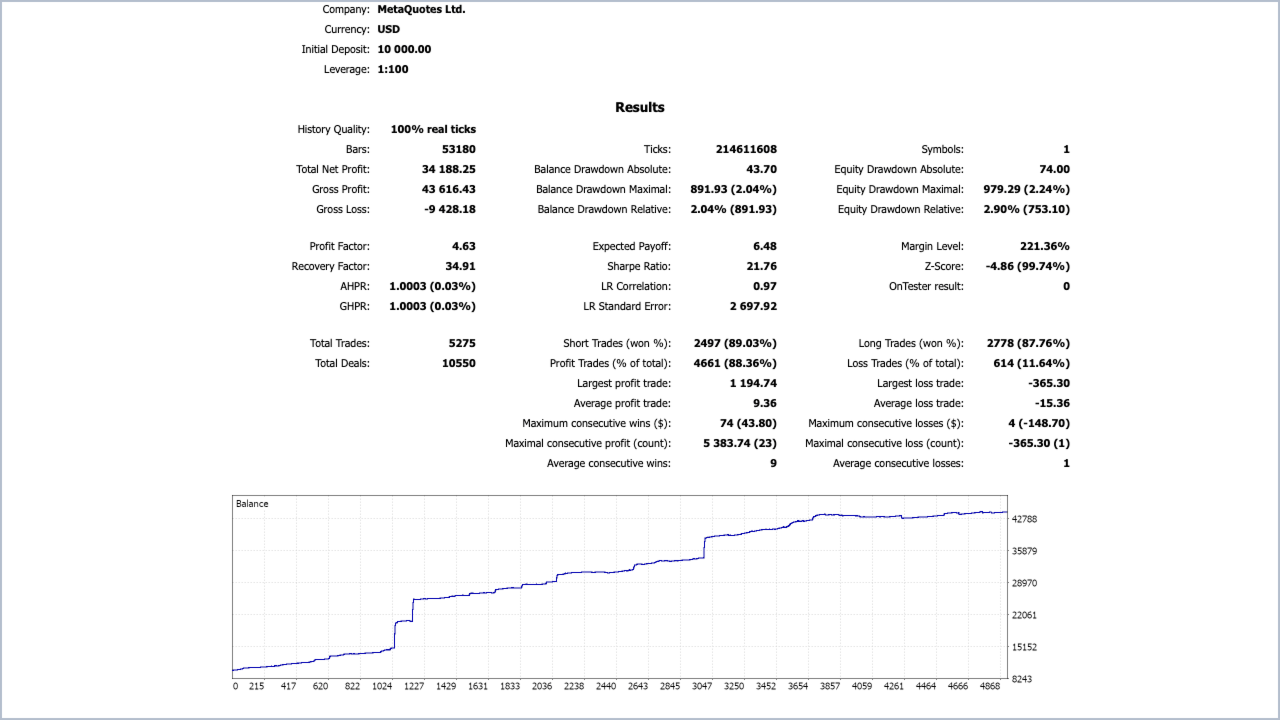
Task: Click the chart axis value "35879"
Action: [x=1025, y=551]
